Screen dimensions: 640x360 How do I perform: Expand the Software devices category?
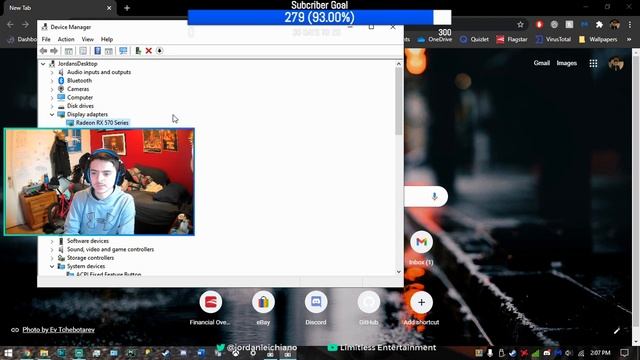click(52, 241)
